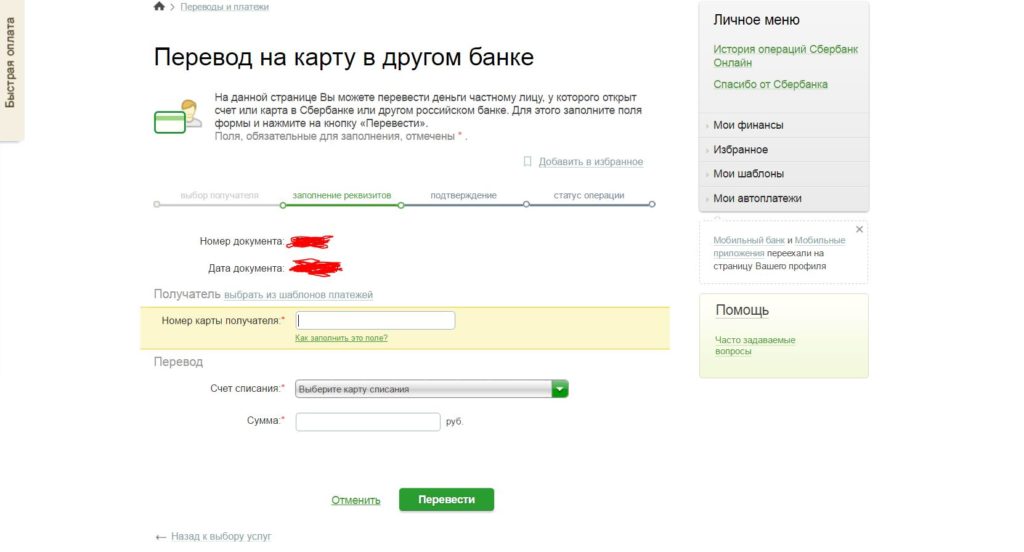Click the back arrow beside Назад к выбору услуг
Viewport: 1024px width, 552px height.
(161, 537)
